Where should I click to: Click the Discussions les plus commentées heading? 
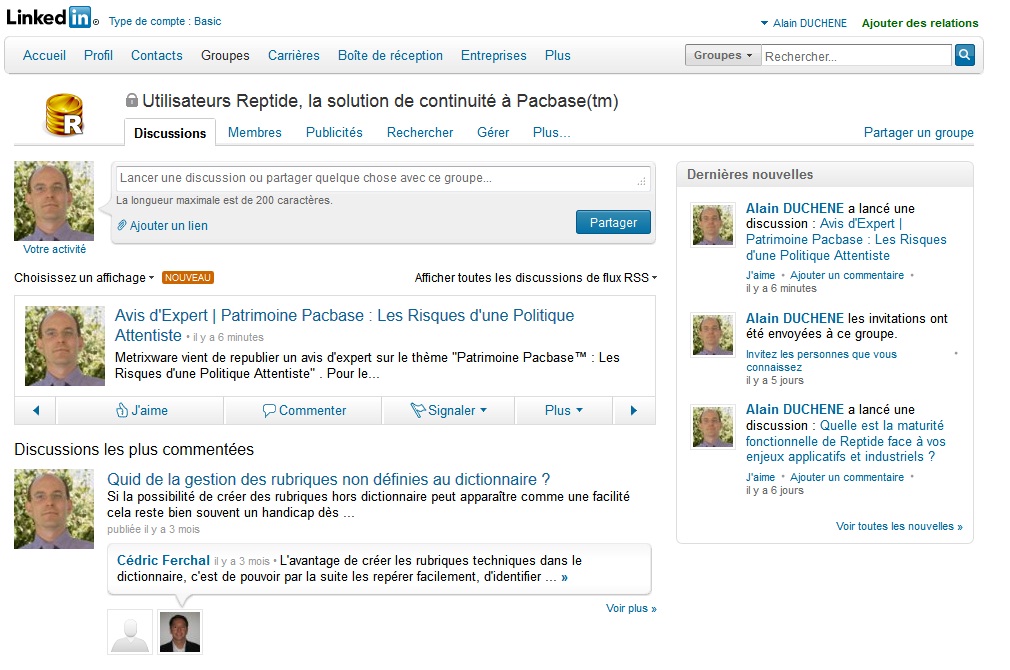[134, 449]
